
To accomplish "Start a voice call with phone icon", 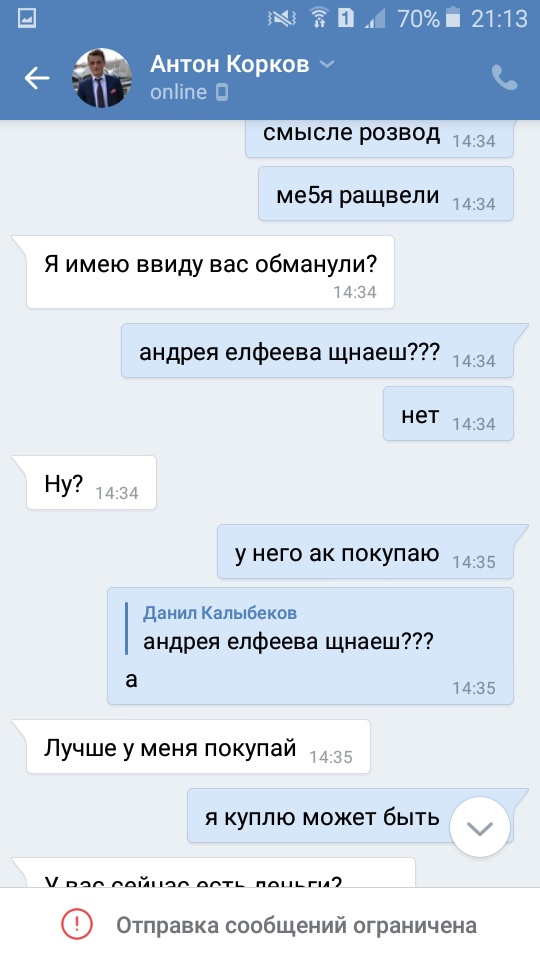I will tap(504, 78).
